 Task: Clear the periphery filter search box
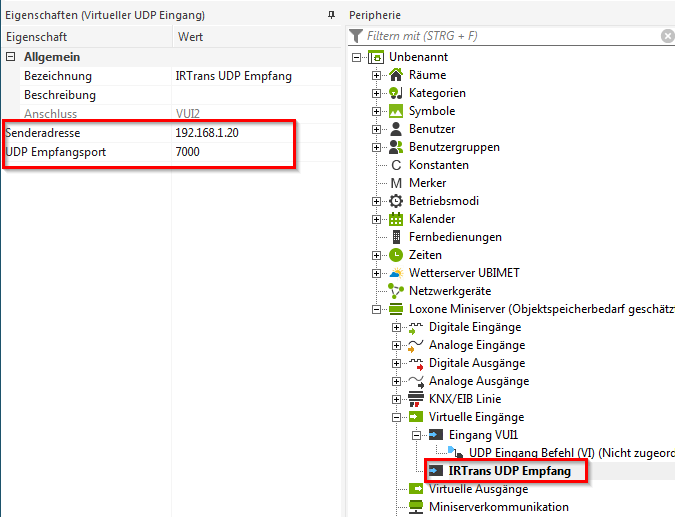coord(667,36)
